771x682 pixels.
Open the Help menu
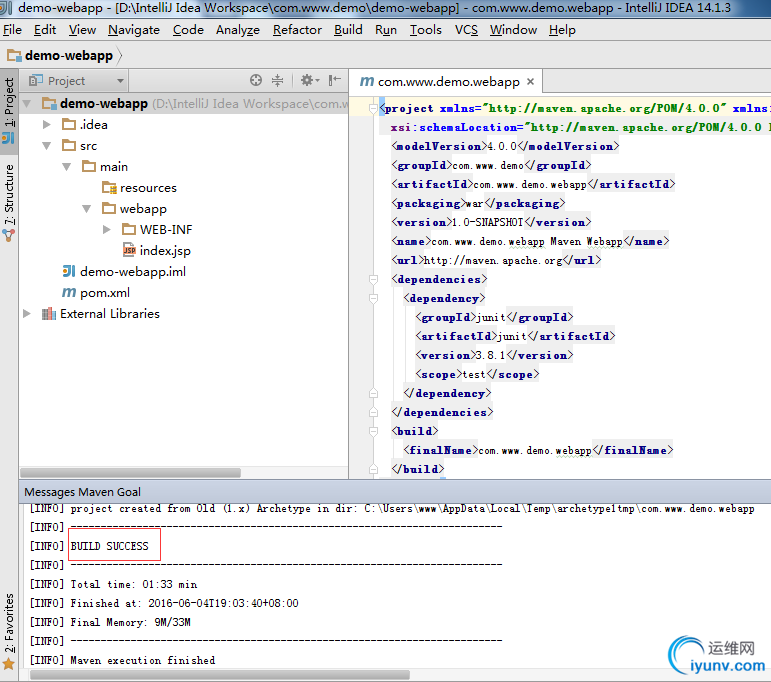tap(562, 30)
